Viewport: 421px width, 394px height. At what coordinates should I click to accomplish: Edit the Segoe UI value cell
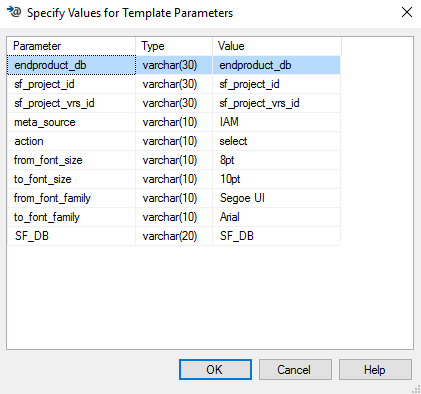click(x=276, y=198)
